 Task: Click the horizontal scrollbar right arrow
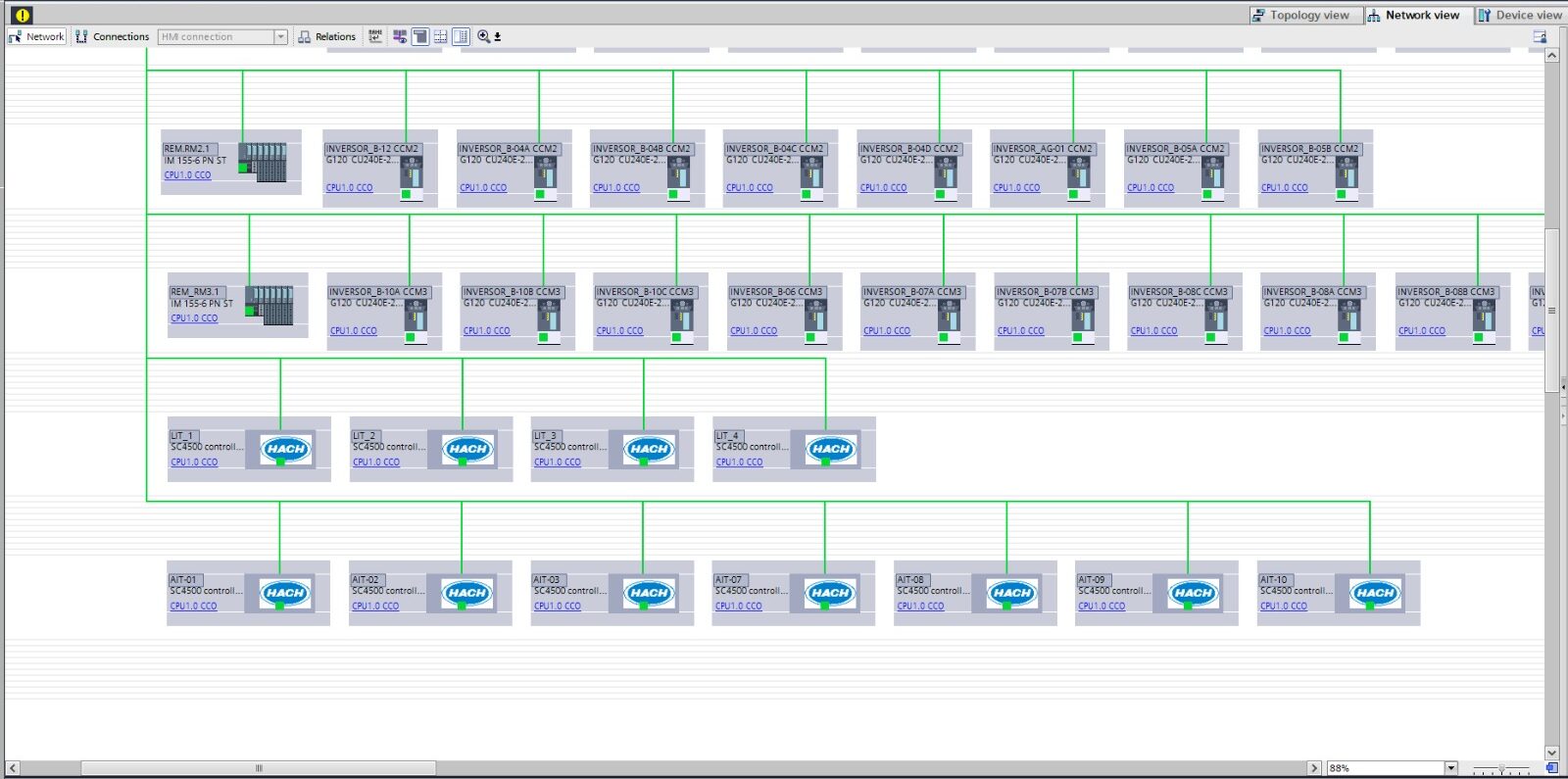[1315, 768]
